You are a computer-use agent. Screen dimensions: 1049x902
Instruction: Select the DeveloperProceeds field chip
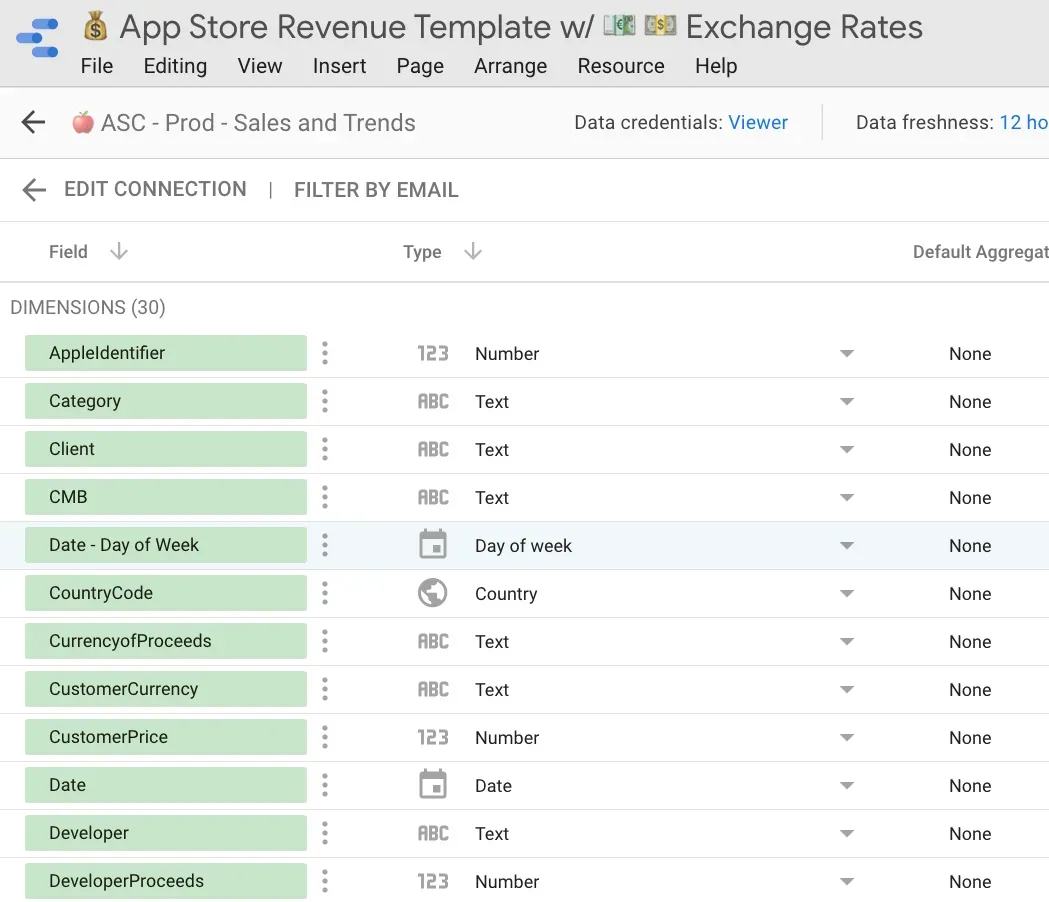pyautogui.click(x=166, y=881)
